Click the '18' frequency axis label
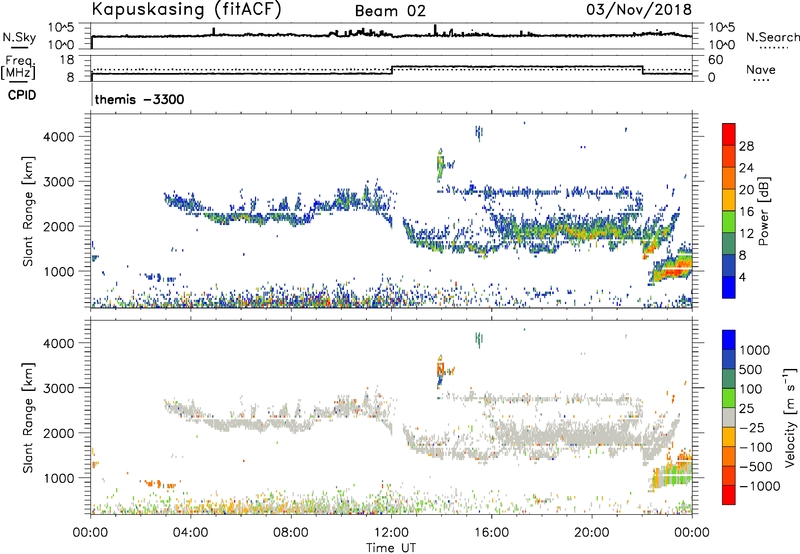 (66, 60)
